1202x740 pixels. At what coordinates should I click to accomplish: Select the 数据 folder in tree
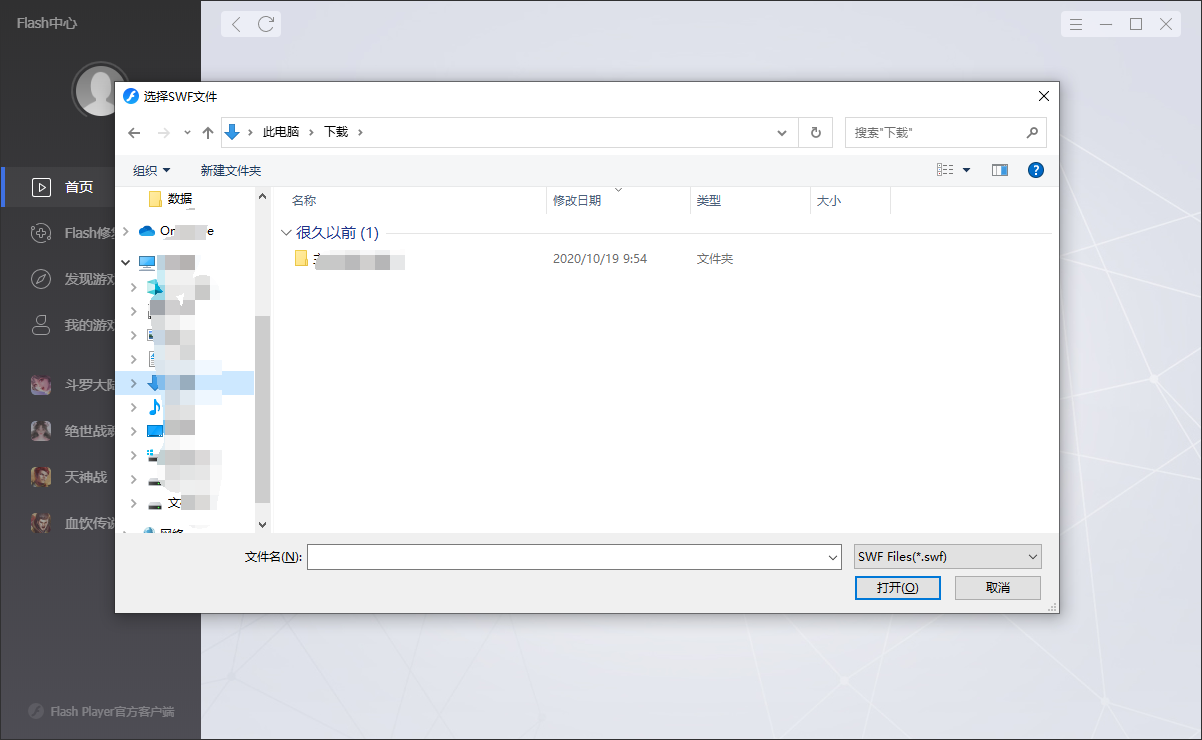click(180, 198)
